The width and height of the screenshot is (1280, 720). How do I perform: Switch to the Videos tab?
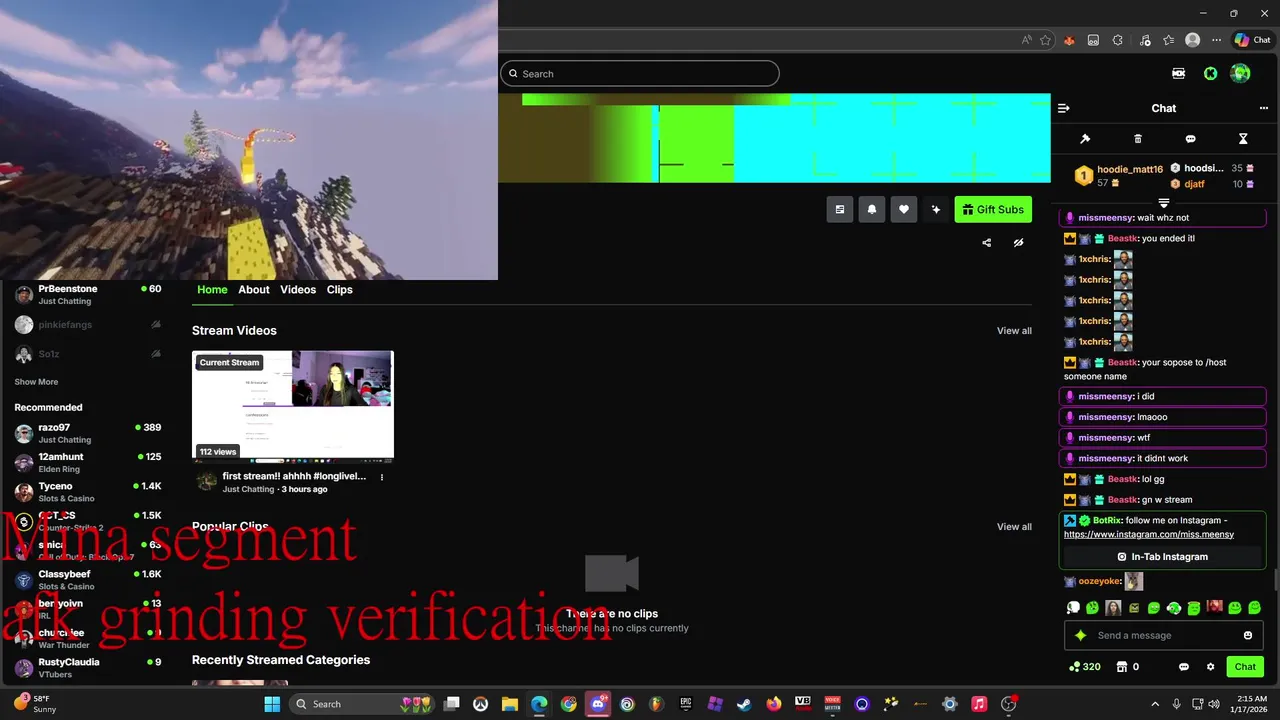(298, 289)
